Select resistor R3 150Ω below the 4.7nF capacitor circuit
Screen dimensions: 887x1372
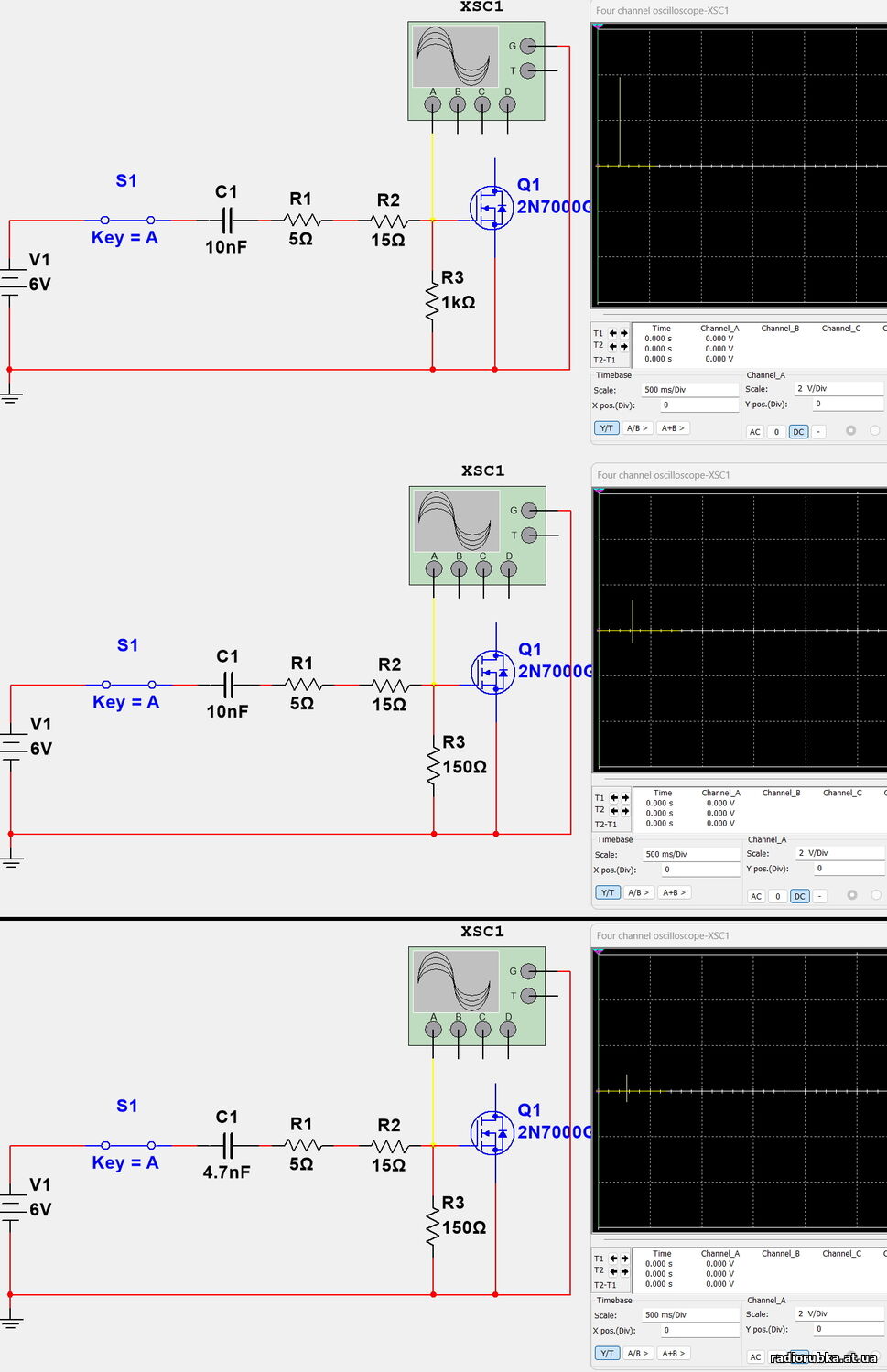432,1227
